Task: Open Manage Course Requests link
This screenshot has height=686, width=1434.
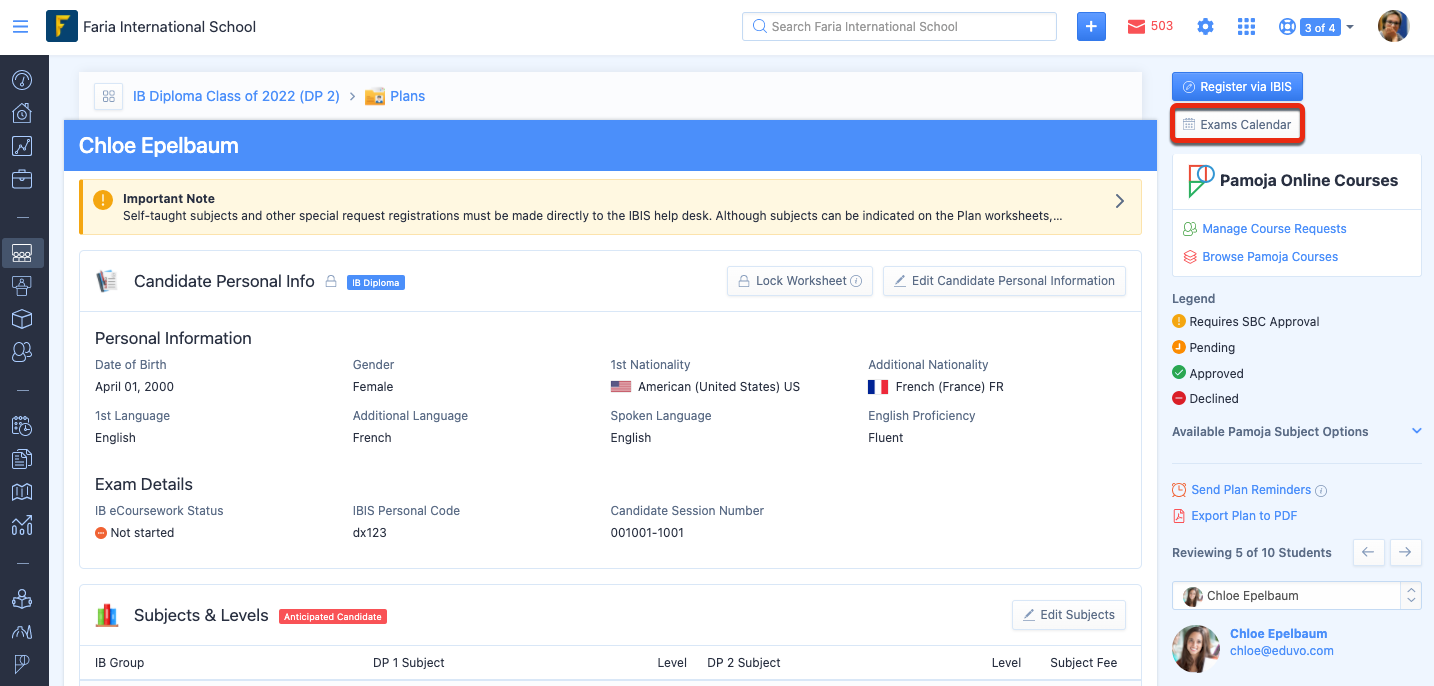Action: 1274,229
